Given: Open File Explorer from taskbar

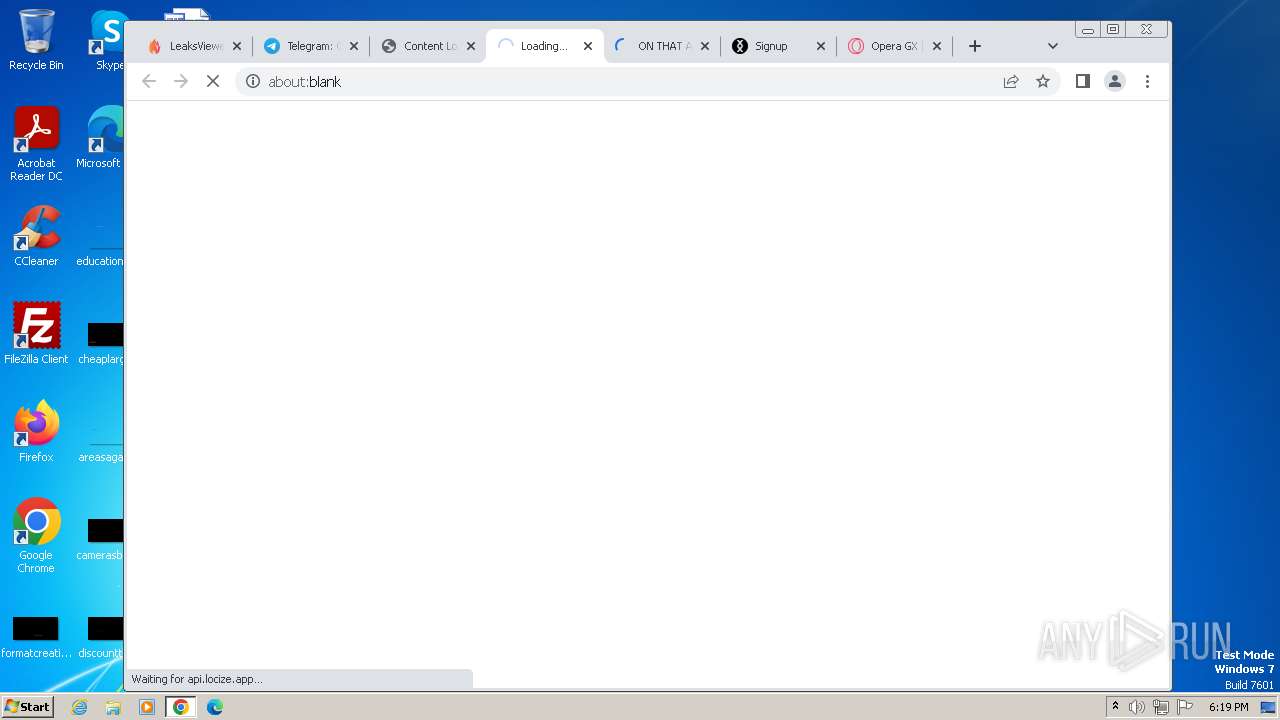Looking at the screenshot, I should pos(113,707).
